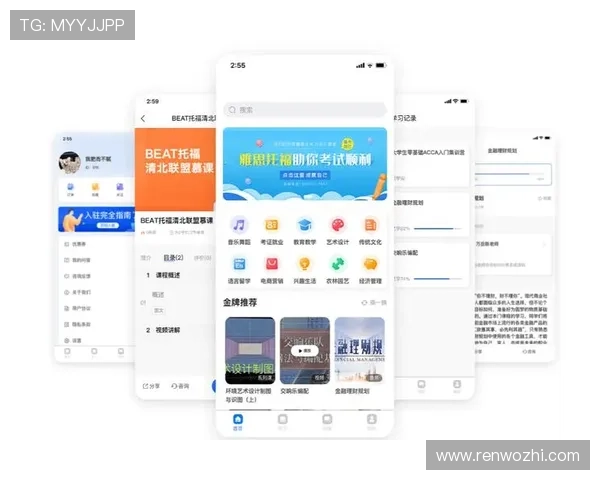
Task: Open the 农林园艺 green category icon
Action: click(338, 264)
